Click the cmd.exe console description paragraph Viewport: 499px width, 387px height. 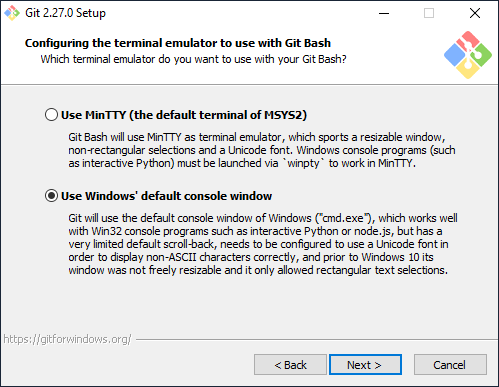coord(263,244)
